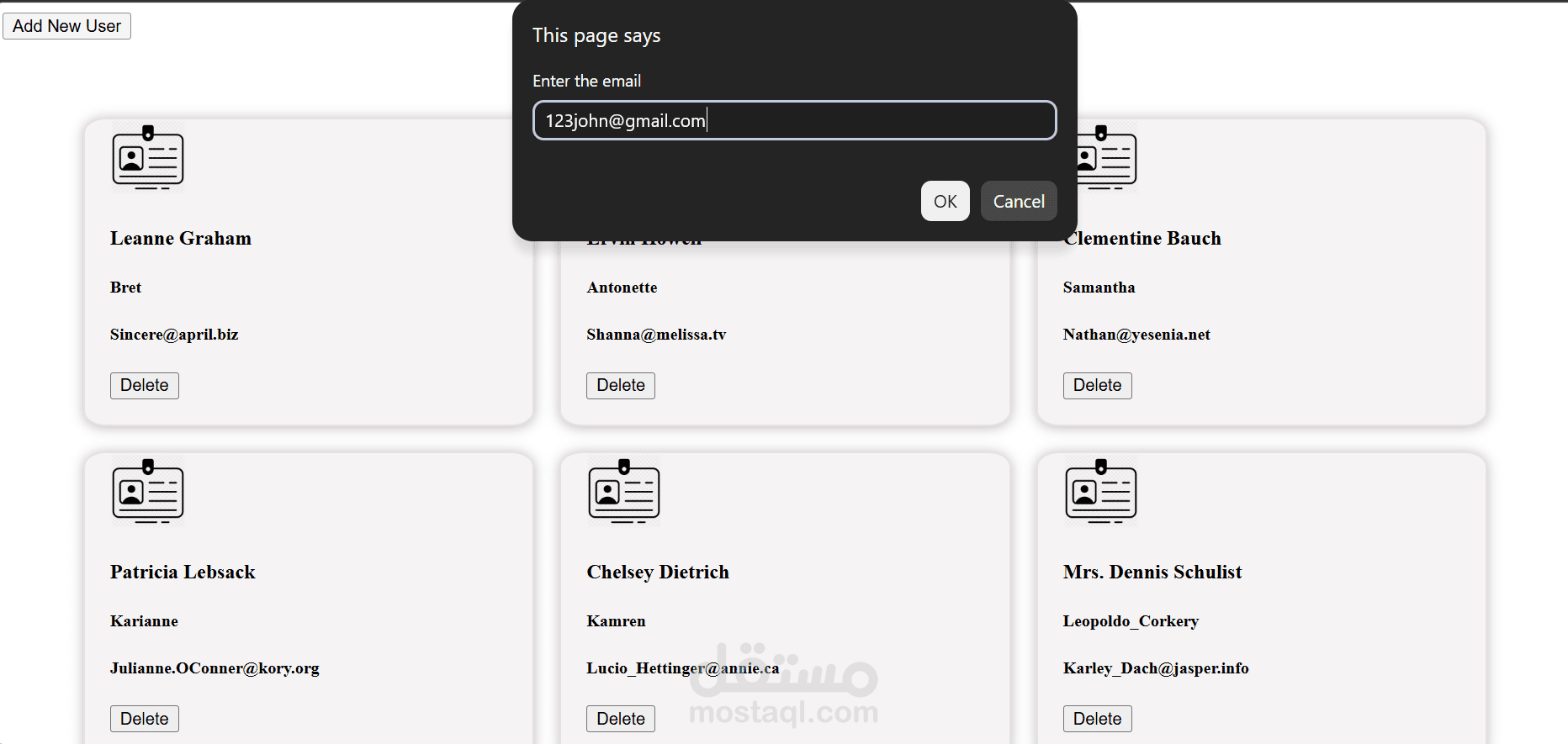Click the Add New User button

(x=66, y=26)
